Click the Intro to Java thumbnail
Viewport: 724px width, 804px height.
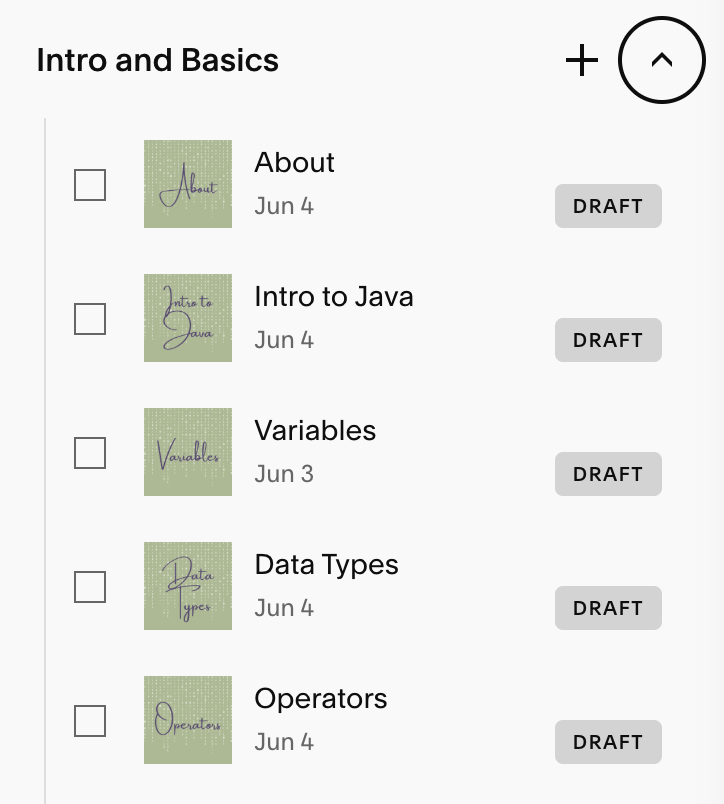[x=188, y=318]
